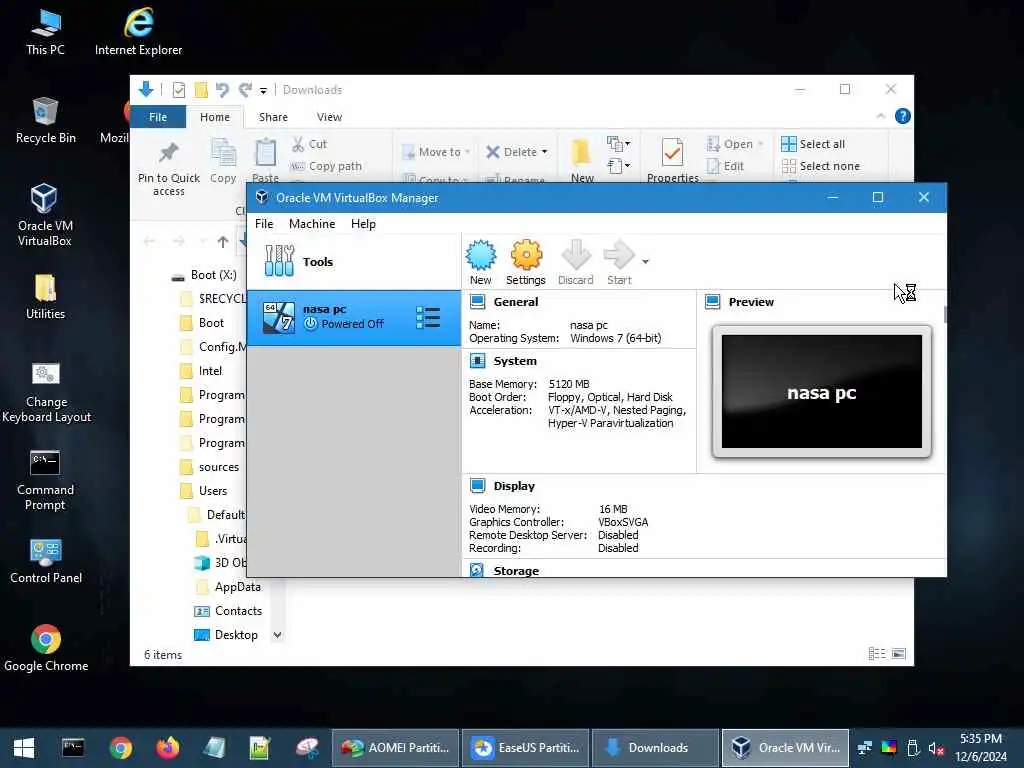Open the Utilities desktop folder
Image resolution: width=1024 pixels, height=768 pixels.
(x=45, y=296)
